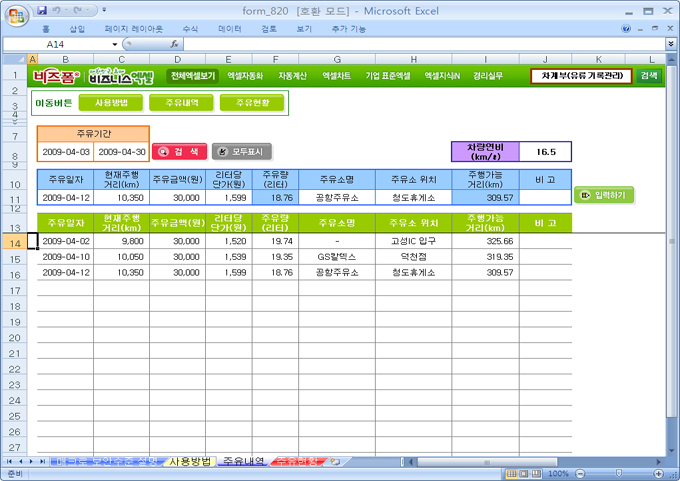Click the 모두표시 show all button

[242, 152]
